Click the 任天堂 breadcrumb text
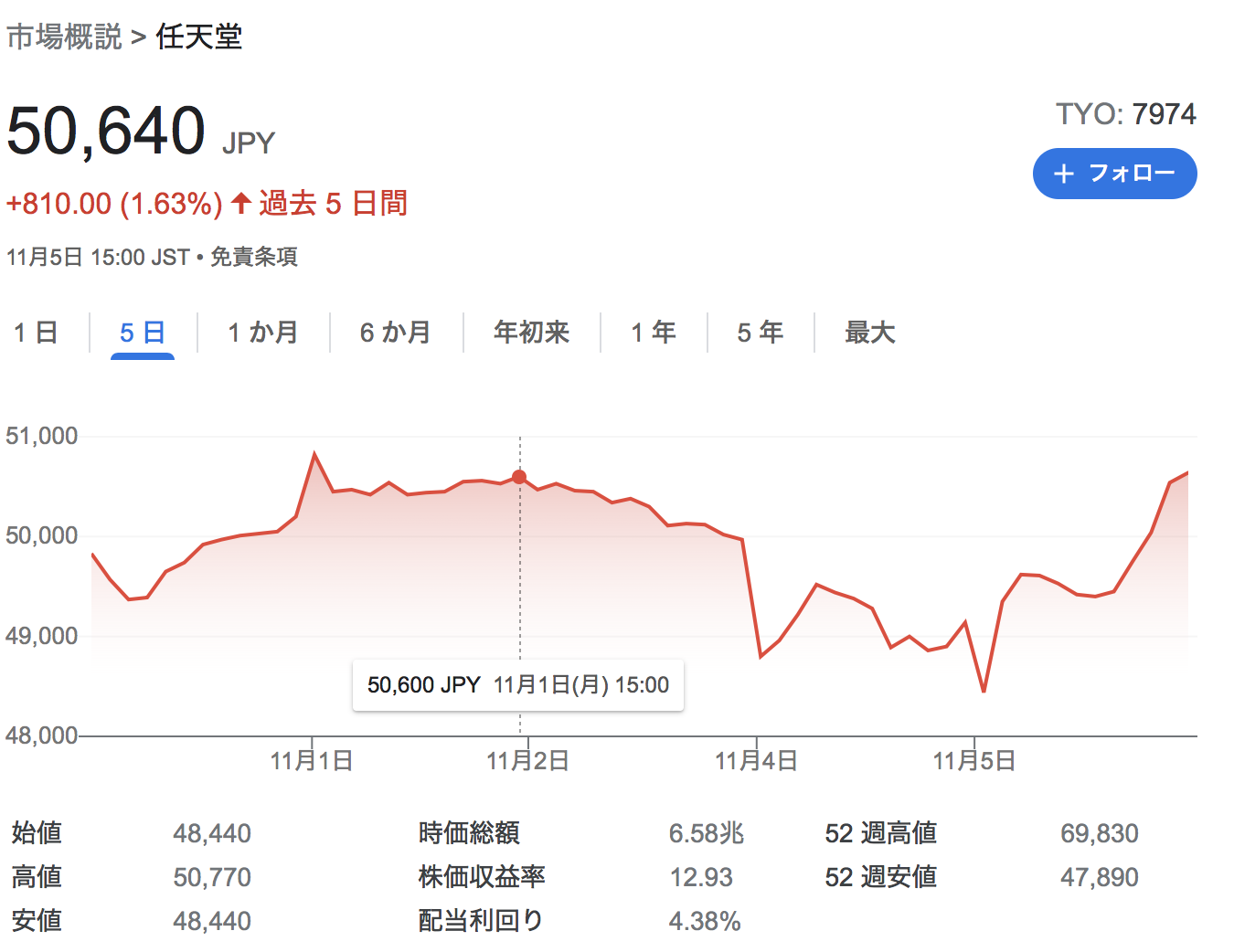 pos(199,37)
